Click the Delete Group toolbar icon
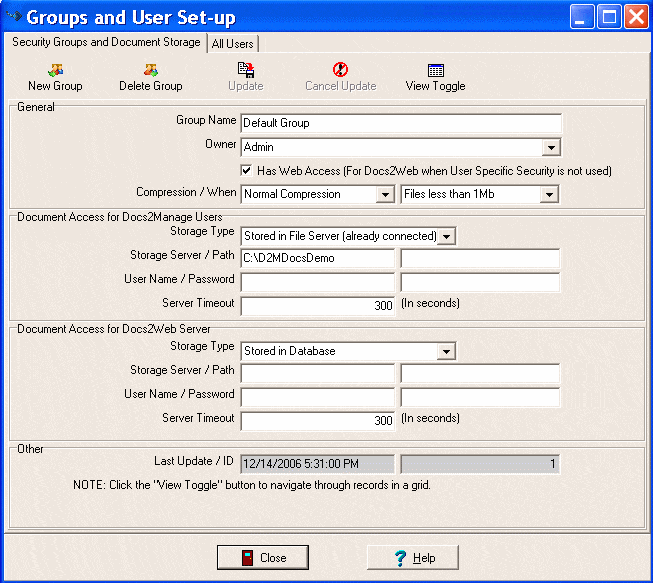This screenshot has height=583, width=653. coord(150,70)
